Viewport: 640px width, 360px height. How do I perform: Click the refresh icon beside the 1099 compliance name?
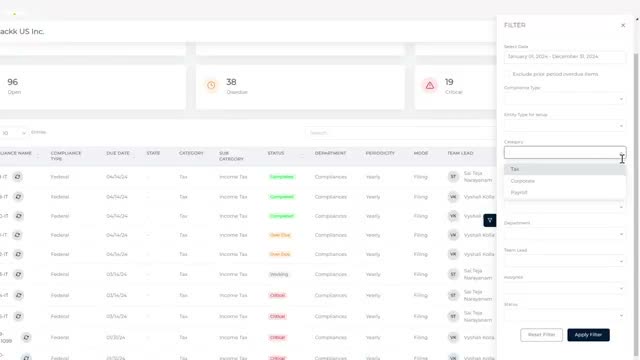26,338
